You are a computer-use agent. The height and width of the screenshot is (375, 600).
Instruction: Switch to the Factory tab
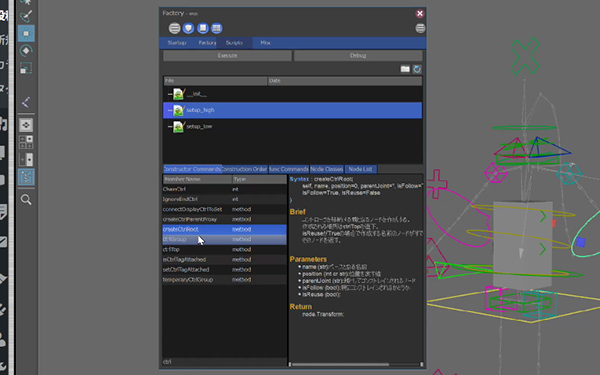207,43
